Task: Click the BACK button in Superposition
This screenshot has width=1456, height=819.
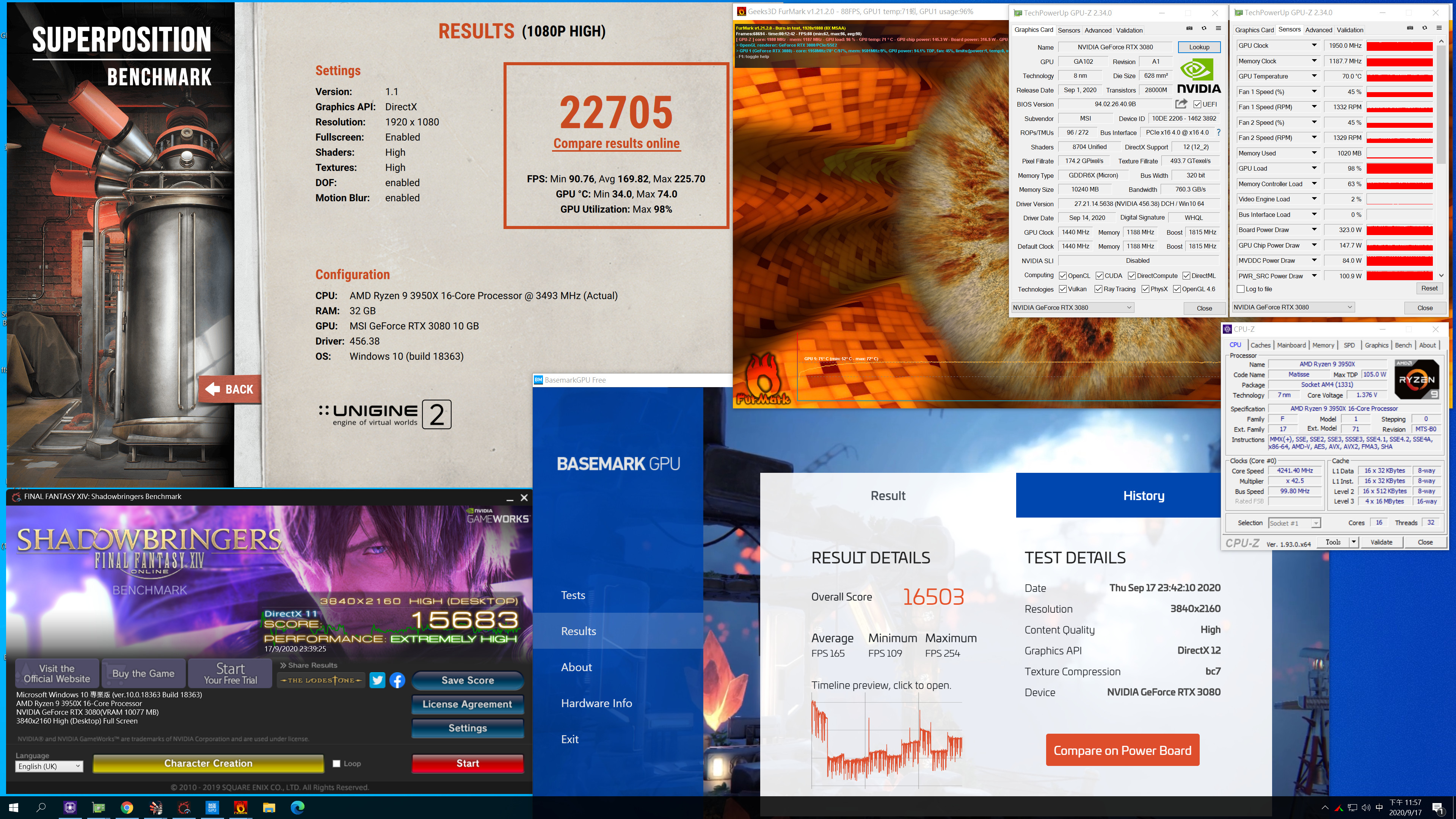Action: pyautogui.click(x=229, y=389)
